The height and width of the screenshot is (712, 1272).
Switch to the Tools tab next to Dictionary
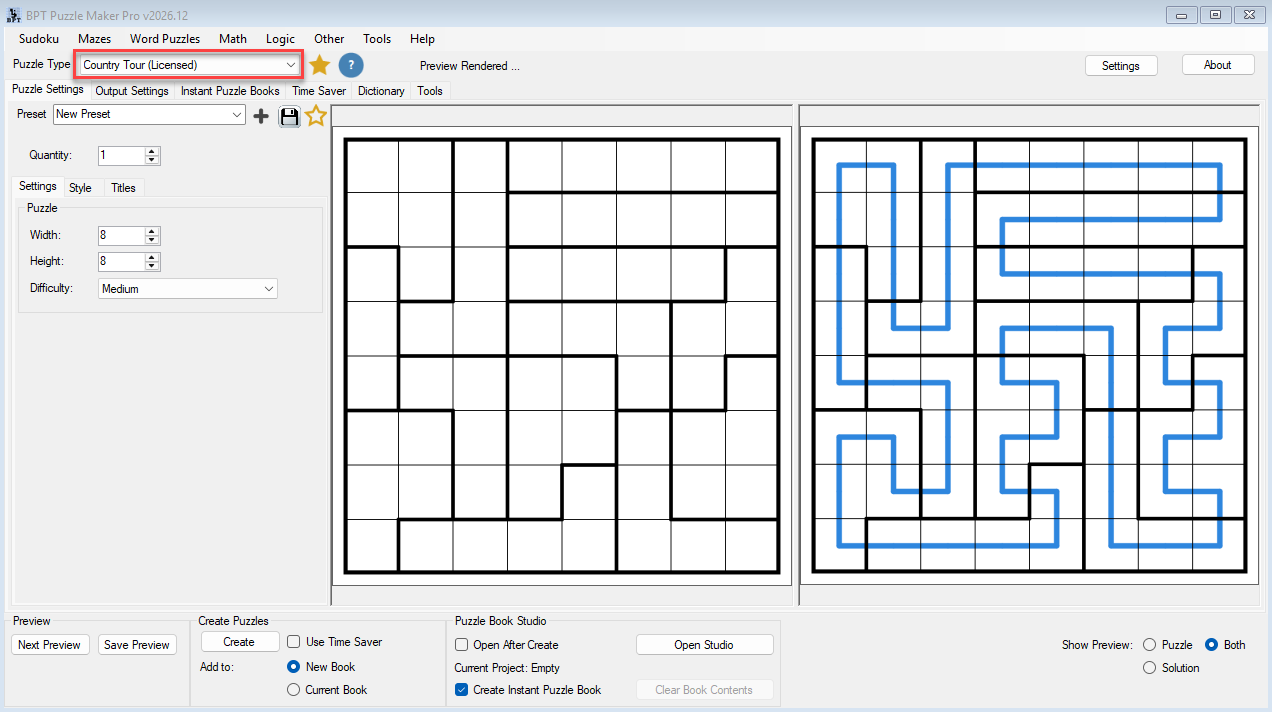(x=430, y=91)
